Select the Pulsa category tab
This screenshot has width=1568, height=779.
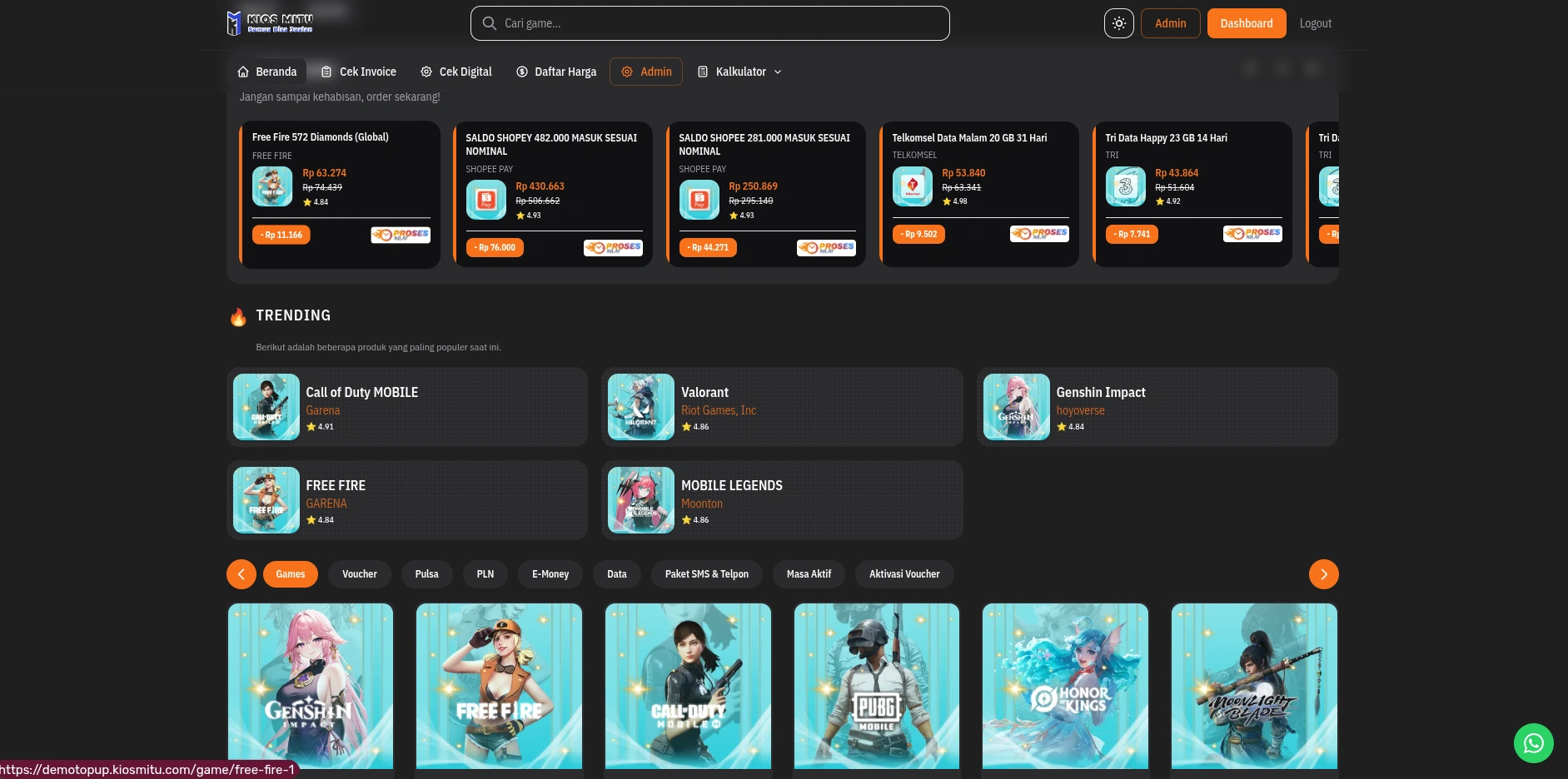coord(427,574)
